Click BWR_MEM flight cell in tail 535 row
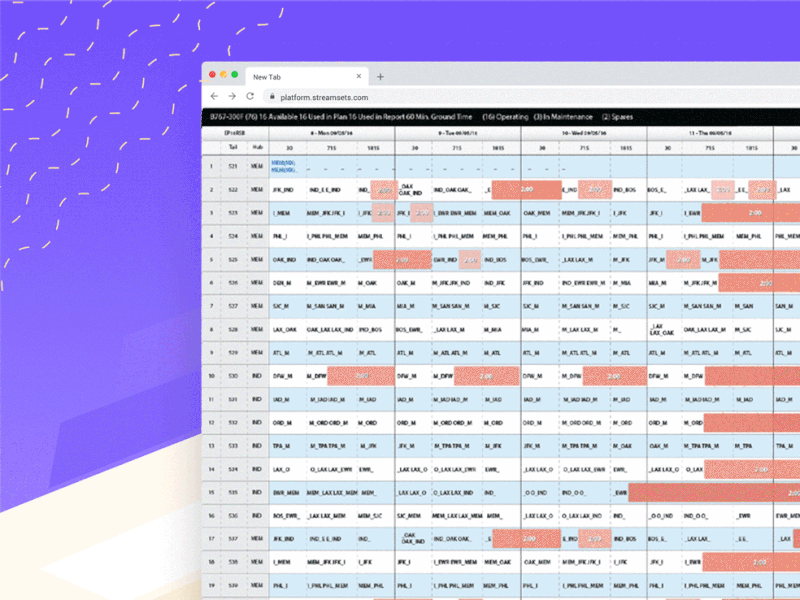800x600 pixels. (x=286, y=493)
